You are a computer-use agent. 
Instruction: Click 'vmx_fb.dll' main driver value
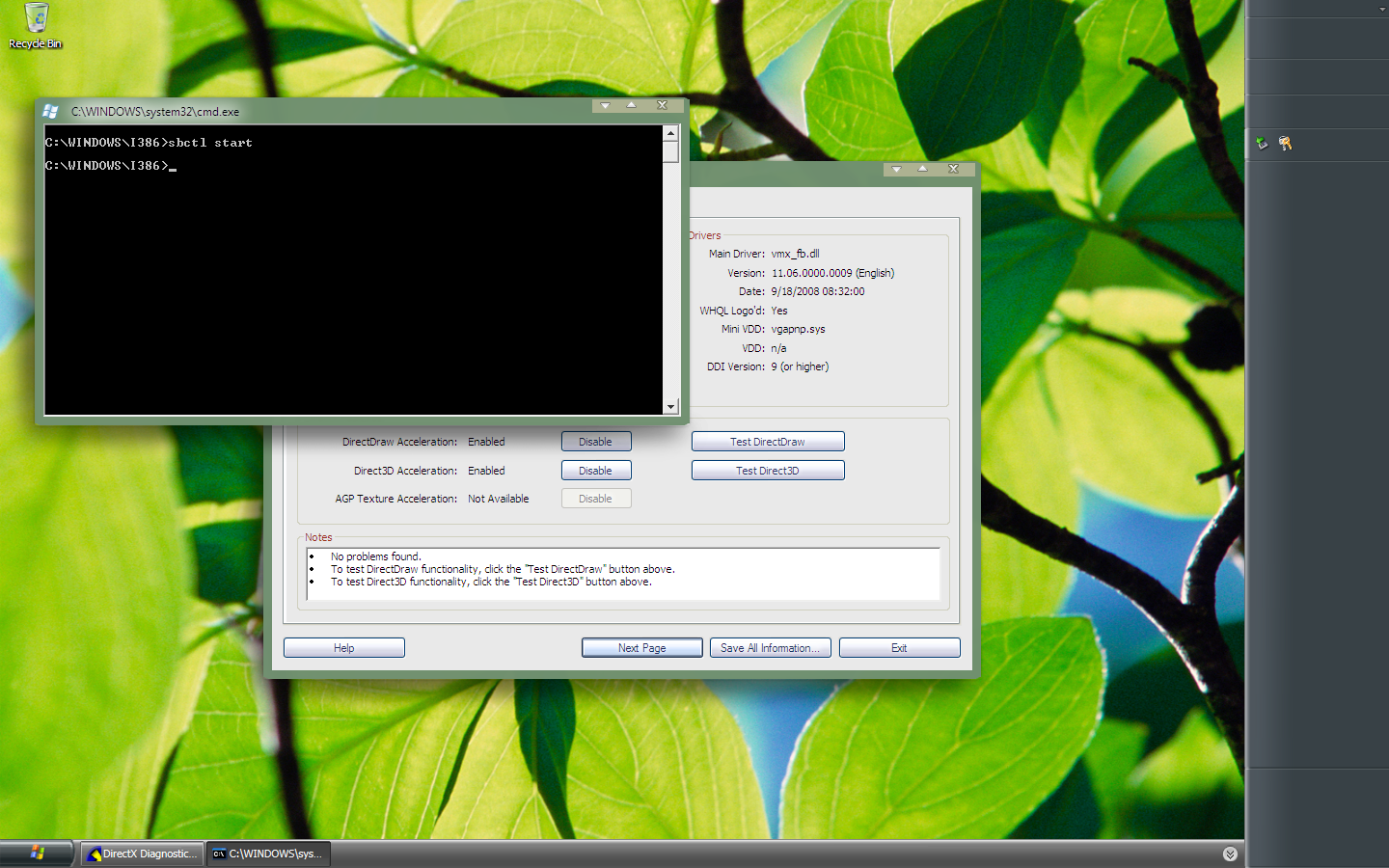(795, 254)
